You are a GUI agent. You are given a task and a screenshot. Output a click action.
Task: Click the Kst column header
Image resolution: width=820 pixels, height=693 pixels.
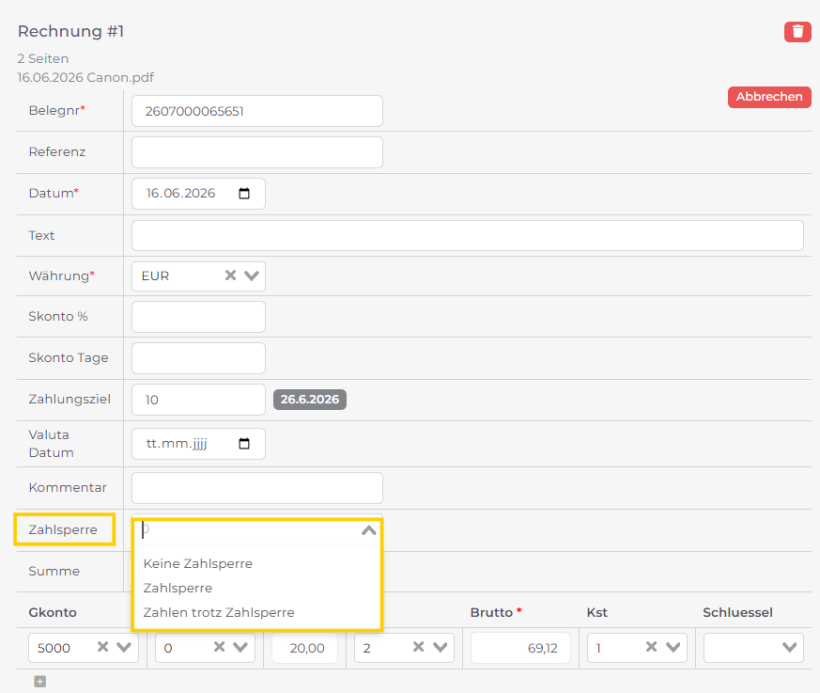(x=597, y=612)
